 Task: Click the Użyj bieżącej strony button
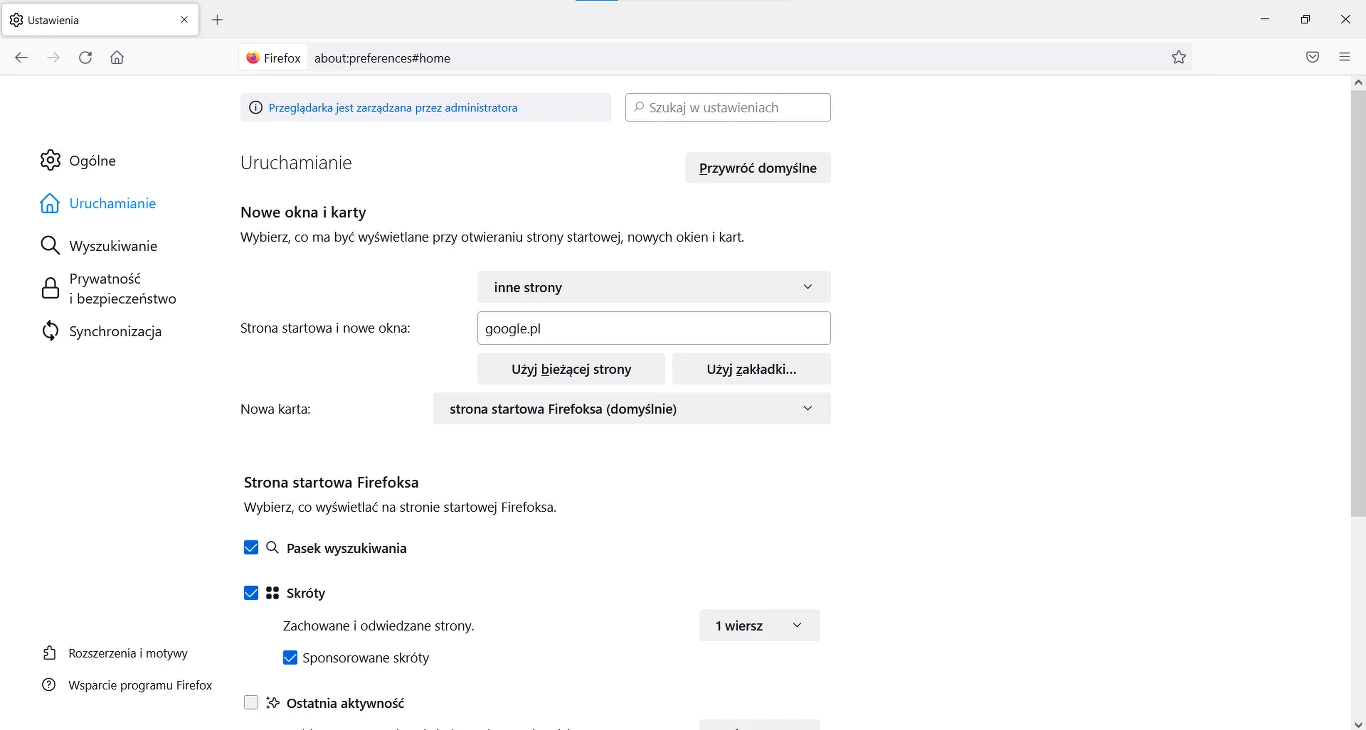tap(571, 369)
